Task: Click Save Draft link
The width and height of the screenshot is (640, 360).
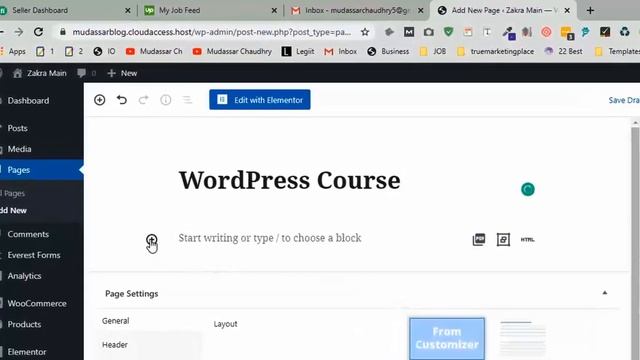Action: [x=624, y=100]
